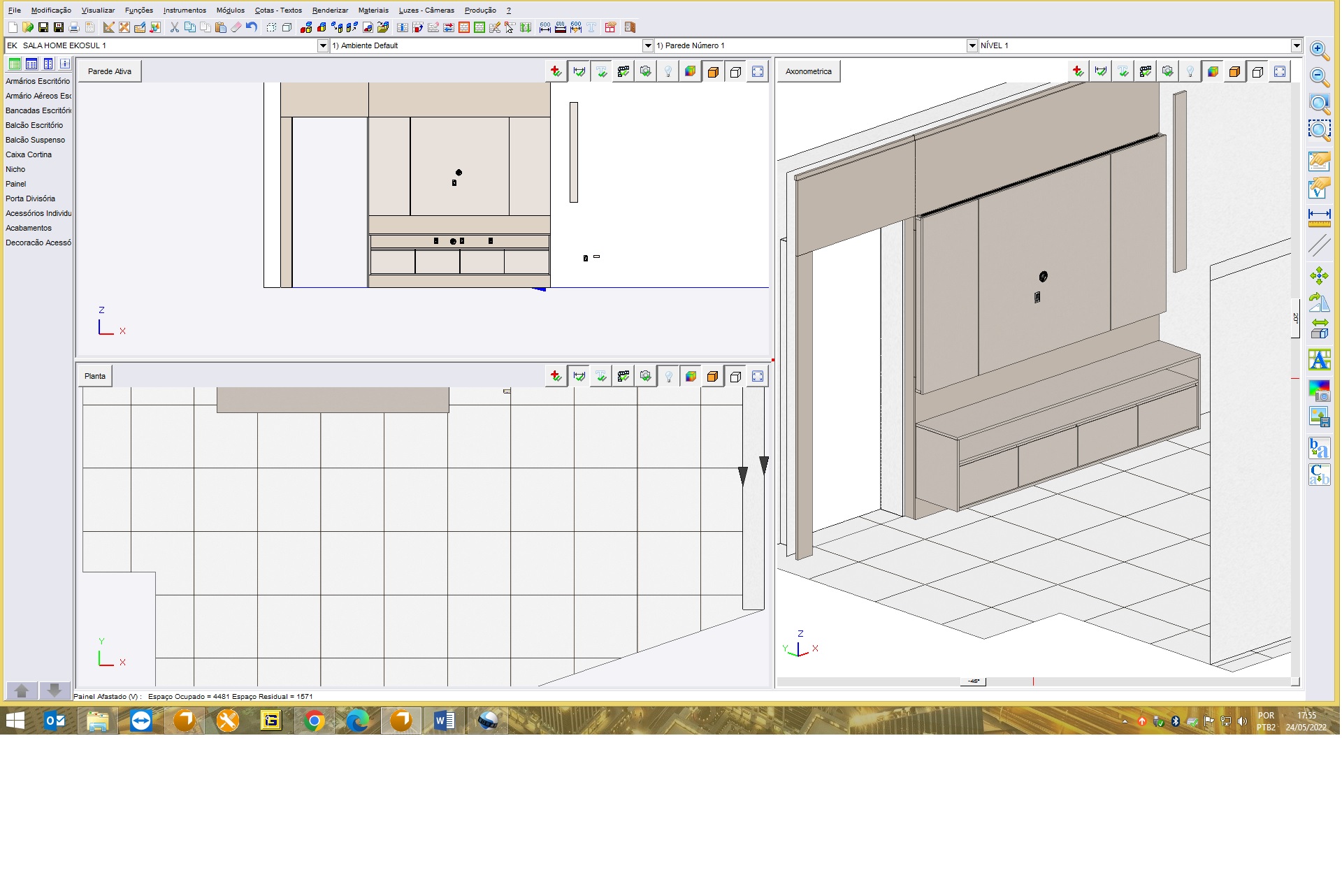Maximize the Planta viewport

pos(758,376)
